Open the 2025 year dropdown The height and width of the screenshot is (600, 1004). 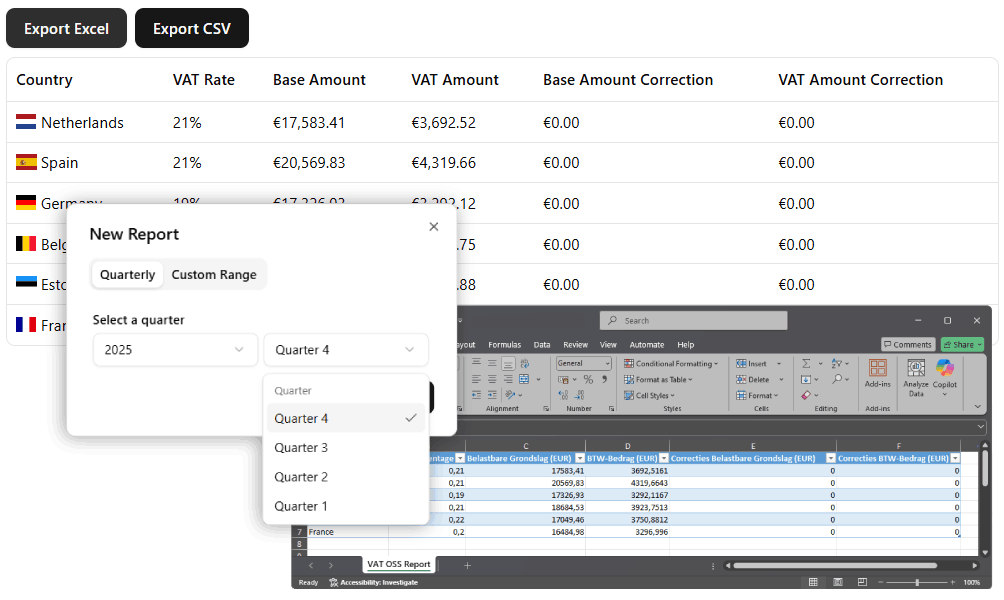coord(176,350)
